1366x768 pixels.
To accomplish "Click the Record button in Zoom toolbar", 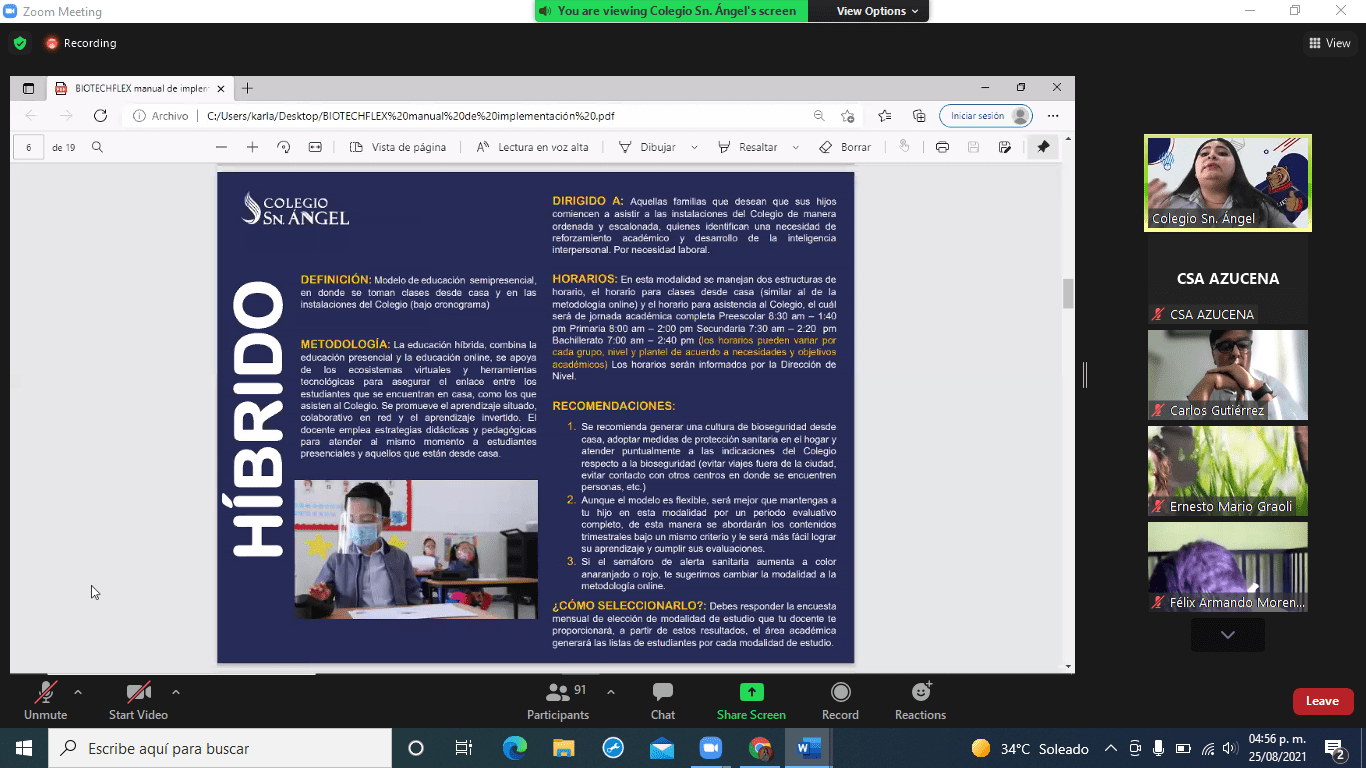I will tap(840, 700).
